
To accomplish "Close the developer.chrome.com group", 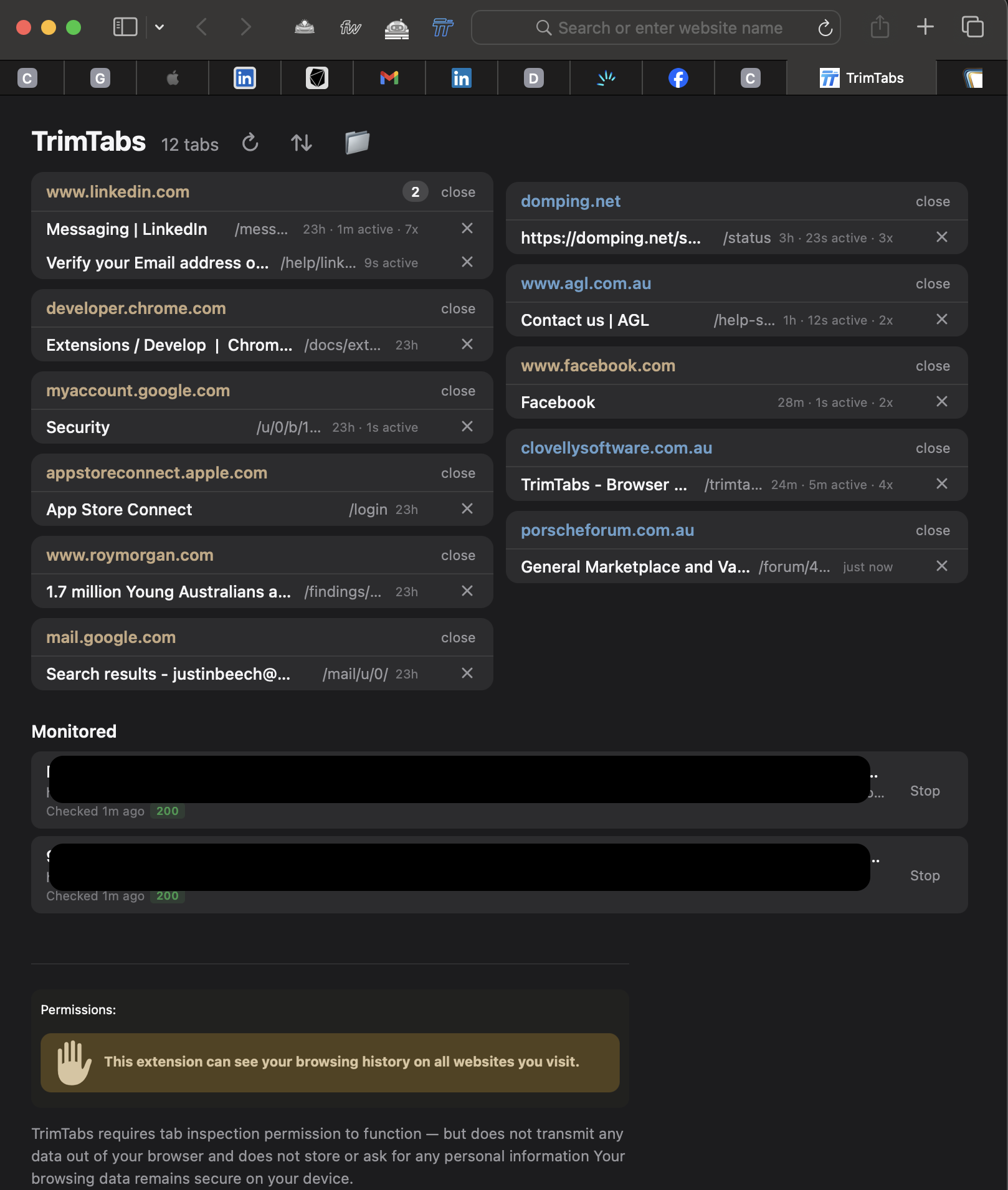I will (x=458, y=309).
